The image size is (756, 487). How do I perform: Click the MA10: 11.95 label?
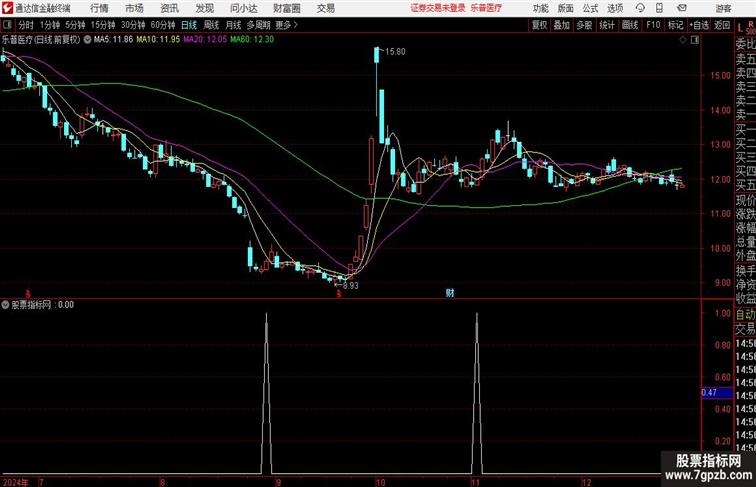[158, 40]
